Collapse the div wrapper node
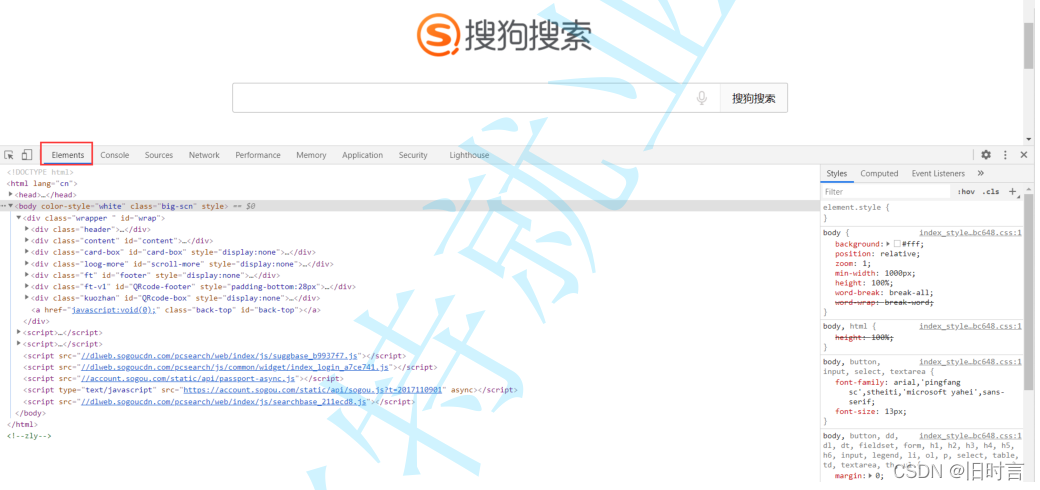The height and width of the screenshot is (490, 1040). pyautogui.click(x=19, y=217)
